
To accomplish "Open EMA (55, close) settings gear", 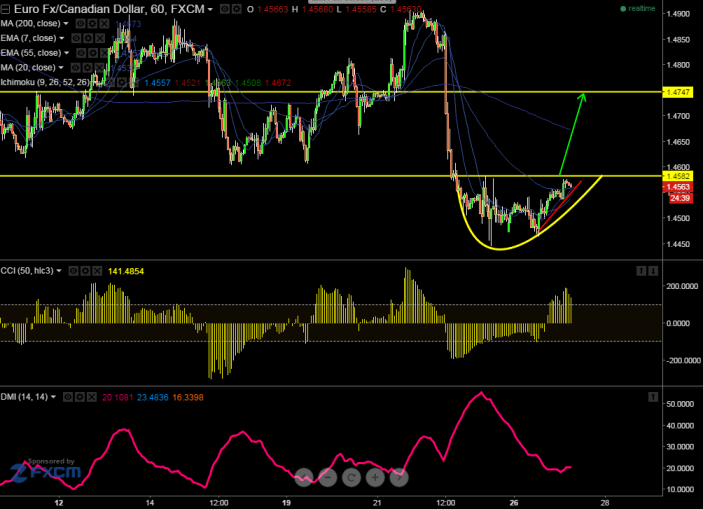I will [93, 53].
